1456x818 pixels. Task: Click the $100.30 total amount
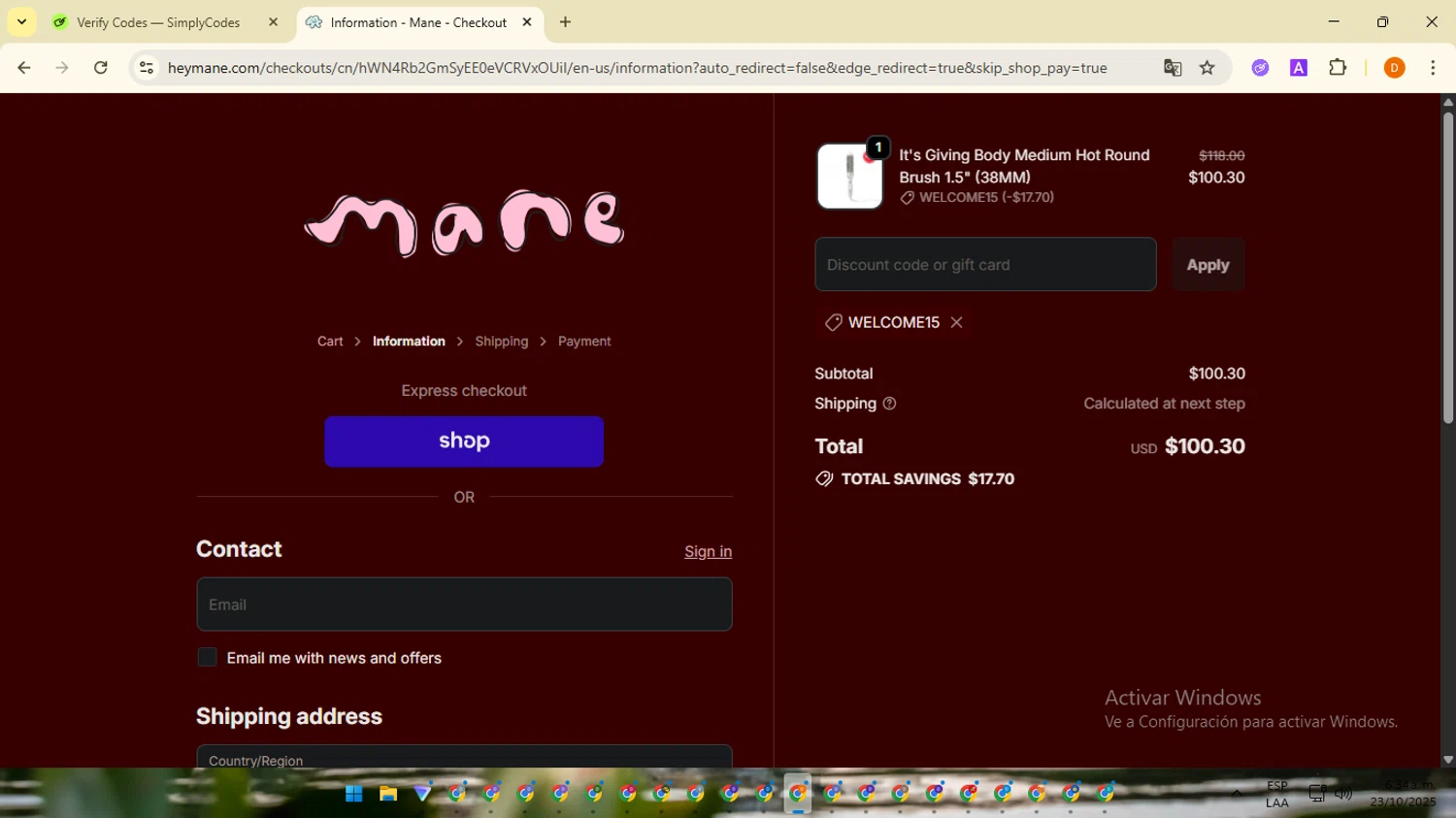pos(1205,446)
